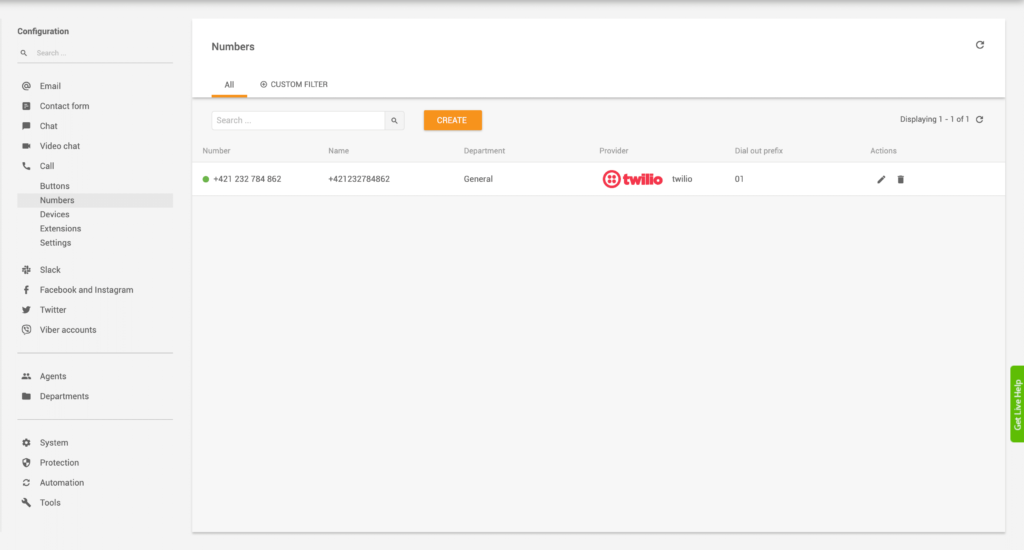1024x550 pixels.
Task: Open the Twitter settings in the sidebar
Action: [x=53, y=310]
